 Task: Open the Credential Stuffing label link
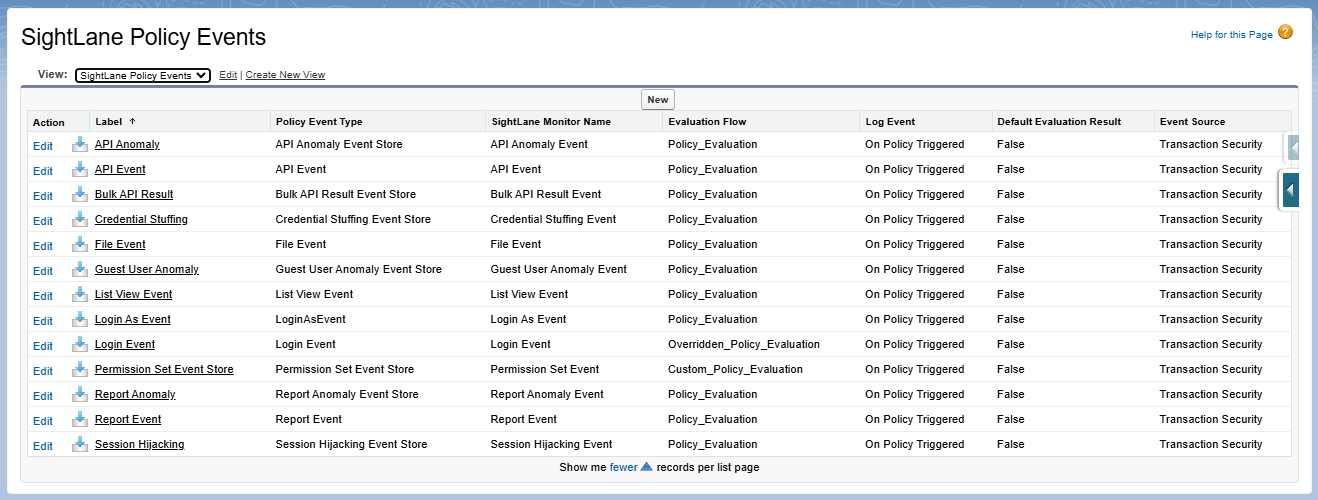pyautogui.click(x=141, y=219)
